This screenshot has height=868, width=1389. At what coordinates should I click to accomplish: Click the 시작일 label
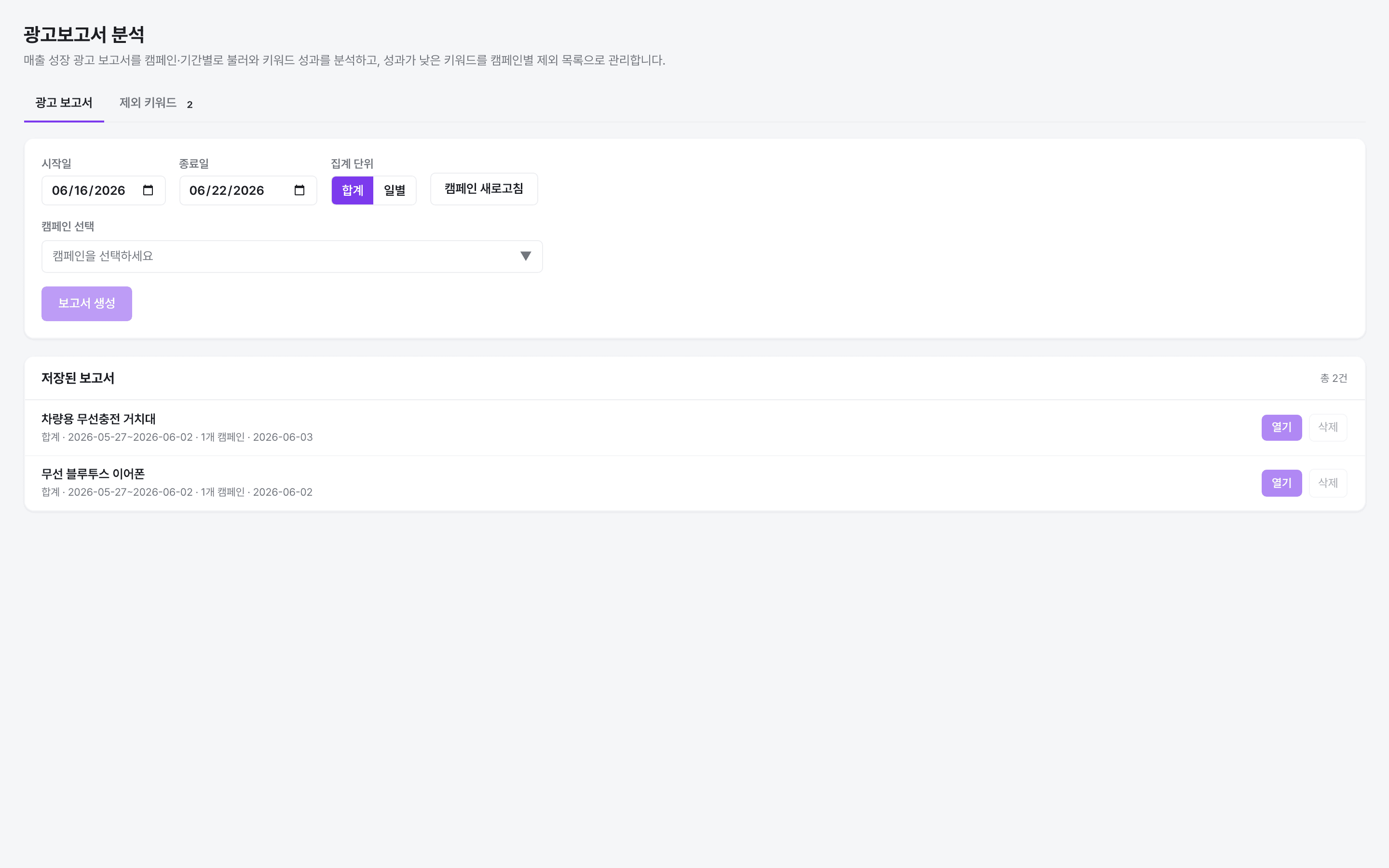point(56,163)
